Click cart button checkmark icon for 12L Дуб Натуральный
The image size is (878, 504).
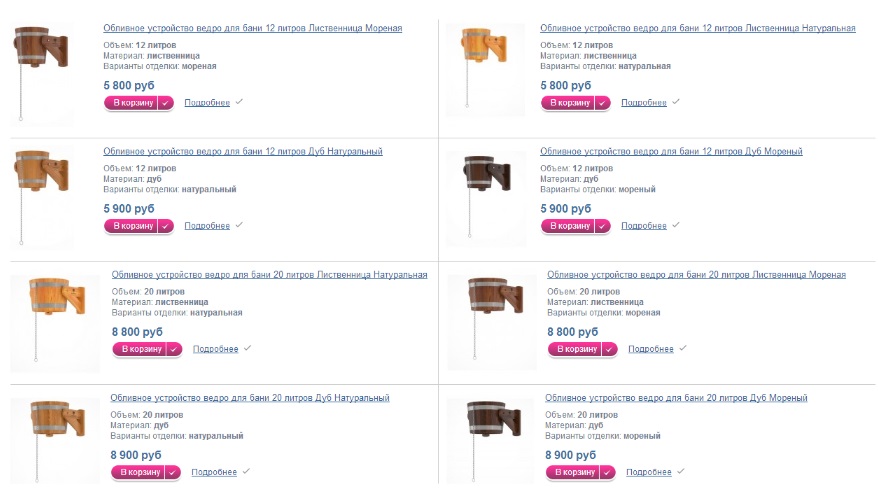coord(165,225)
